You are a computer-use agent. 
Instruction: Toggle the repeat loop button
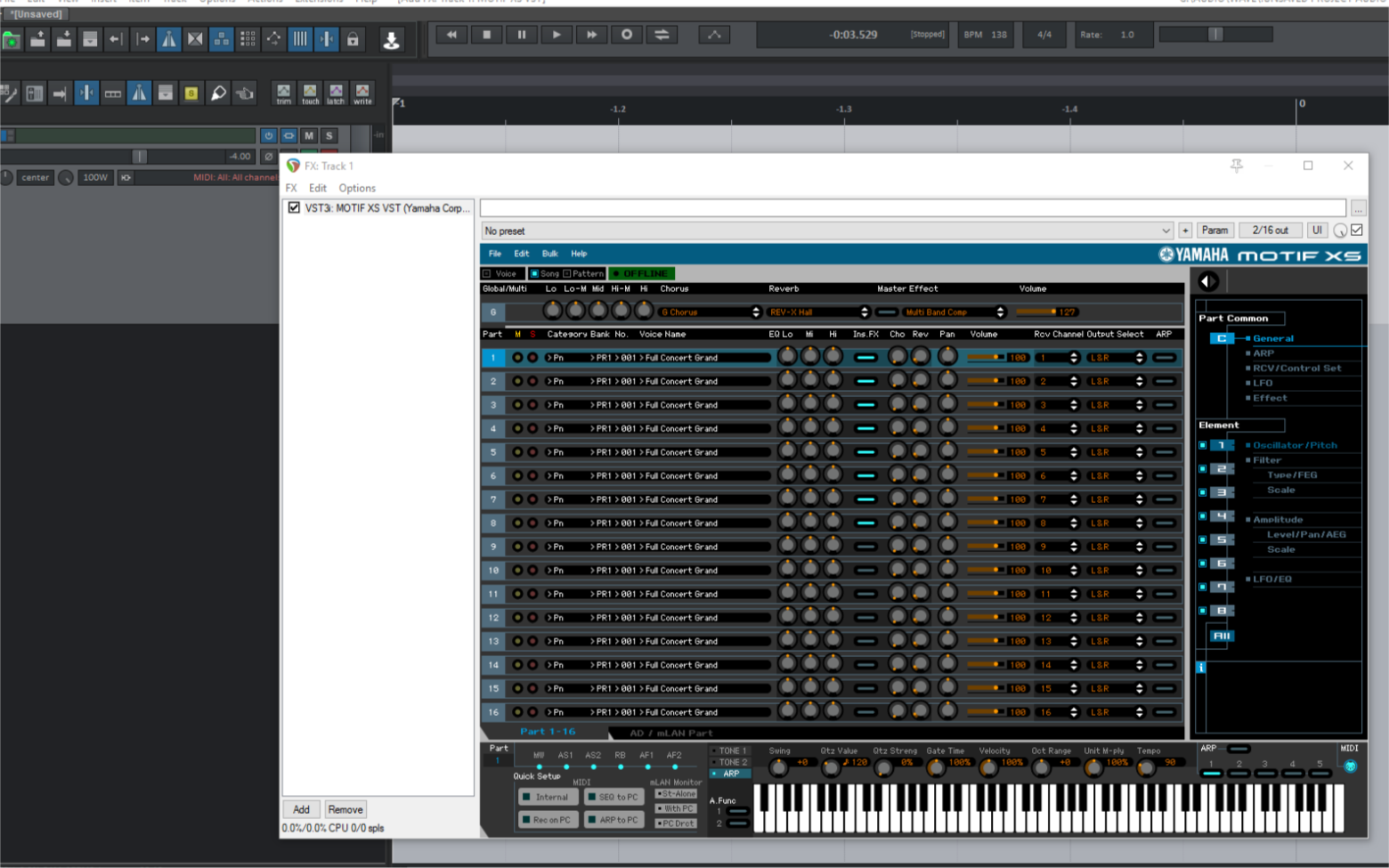[662, 35]
